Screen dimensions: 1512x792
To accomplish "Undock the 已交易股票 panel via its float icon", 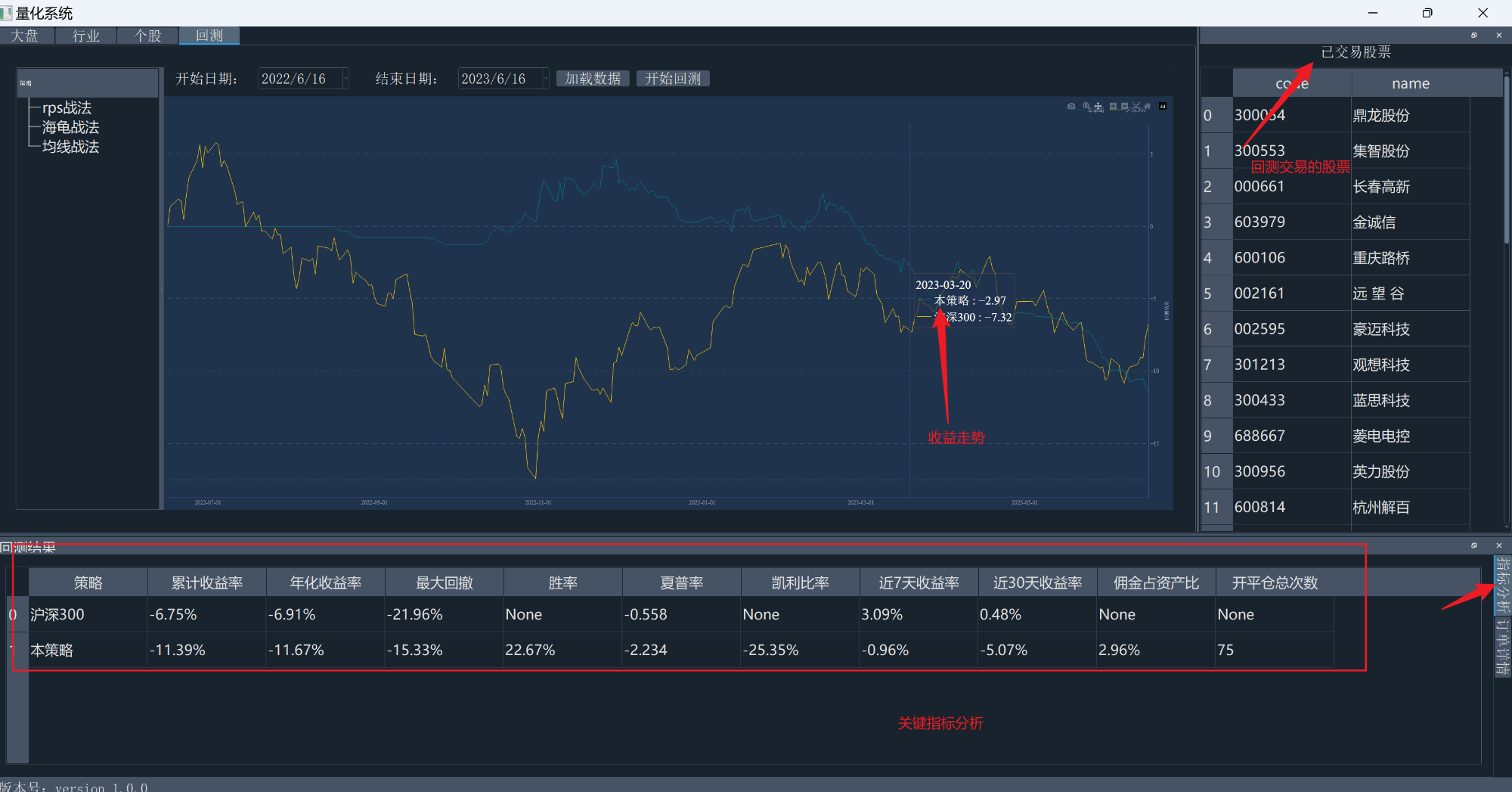I will 1473,35.
